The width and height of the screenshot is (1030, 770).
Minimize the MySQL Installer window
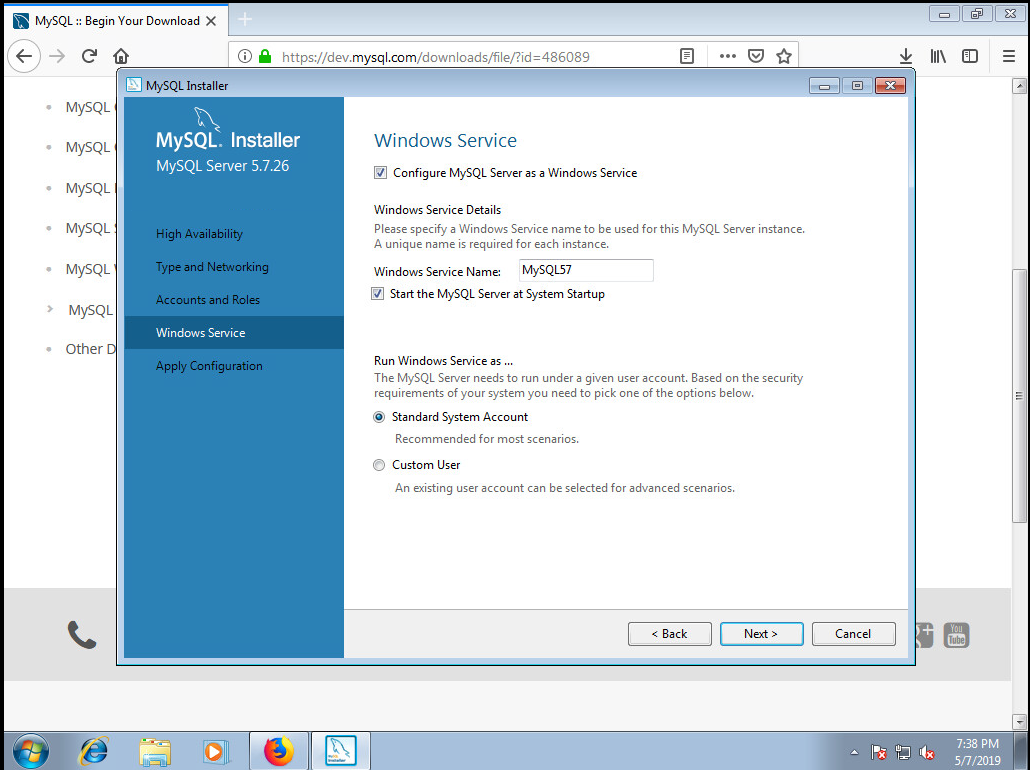(x=824, y=85)
